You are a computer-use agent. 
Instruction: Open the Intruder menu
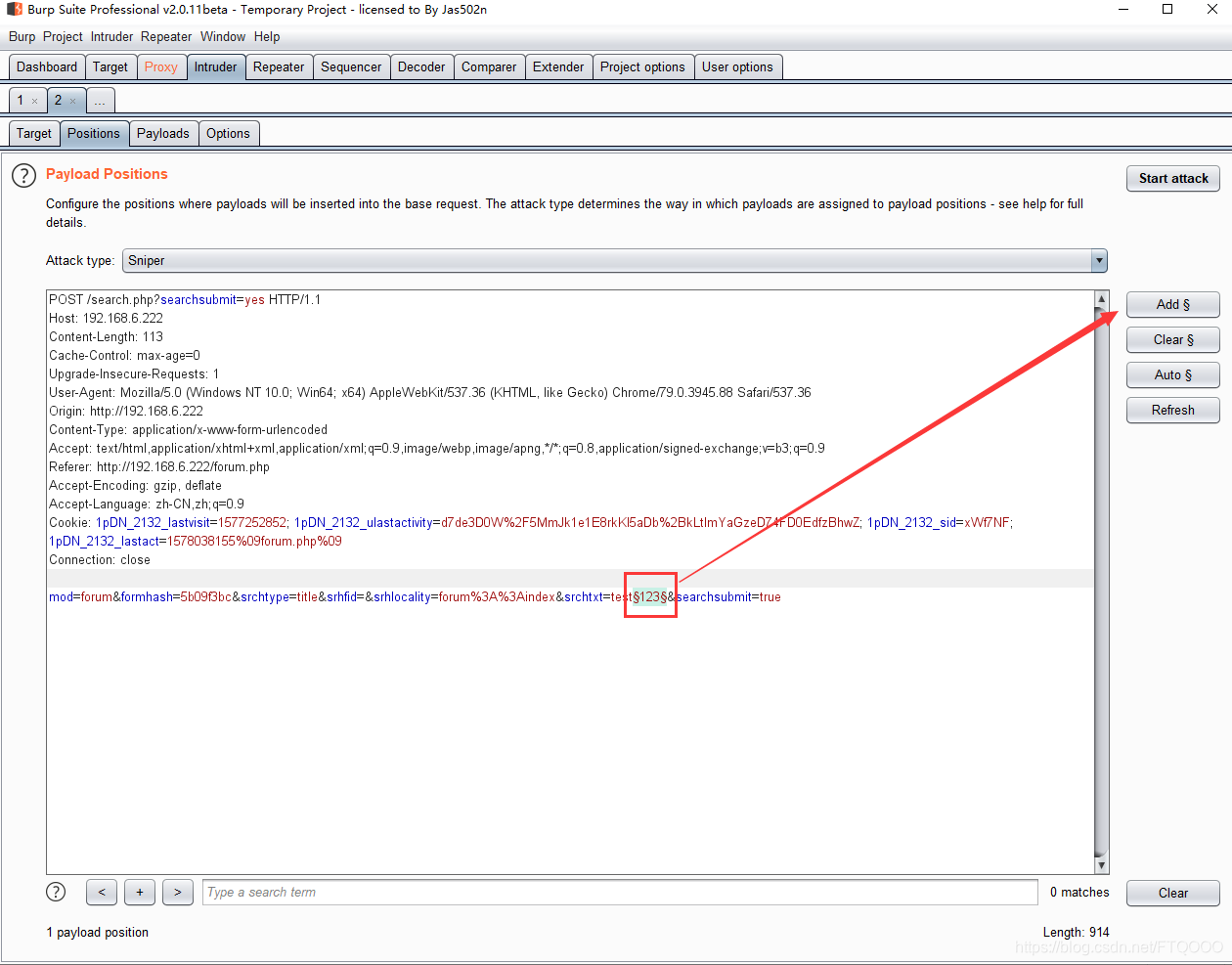(111, 36)
